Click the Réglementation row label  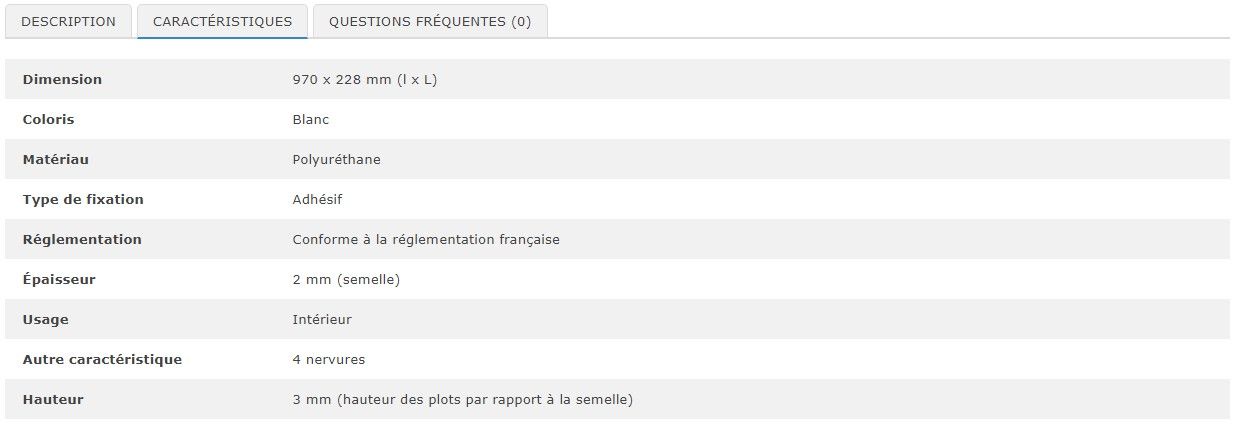[x=82, y=240]
